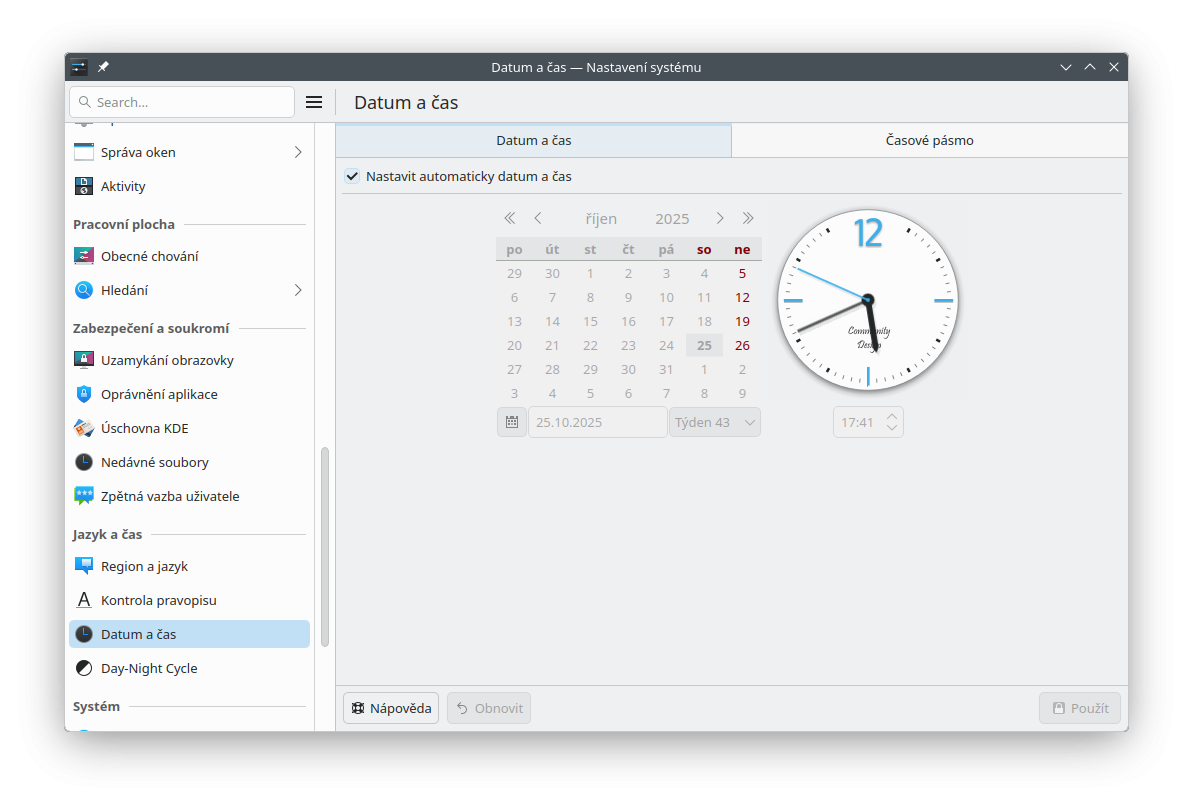Open Nedávné soubory clock icon
1193x808 pixels.
84,462
